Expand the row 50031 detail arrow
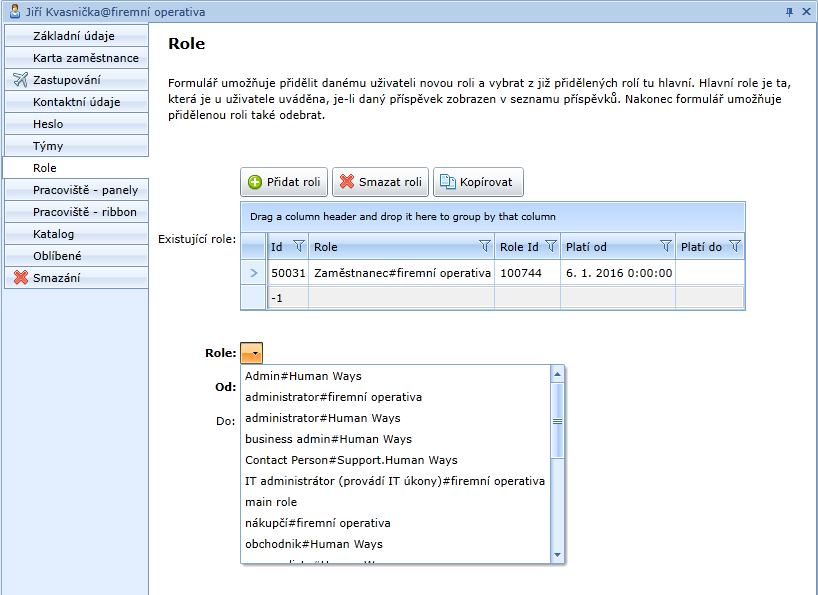 point(253,273)
